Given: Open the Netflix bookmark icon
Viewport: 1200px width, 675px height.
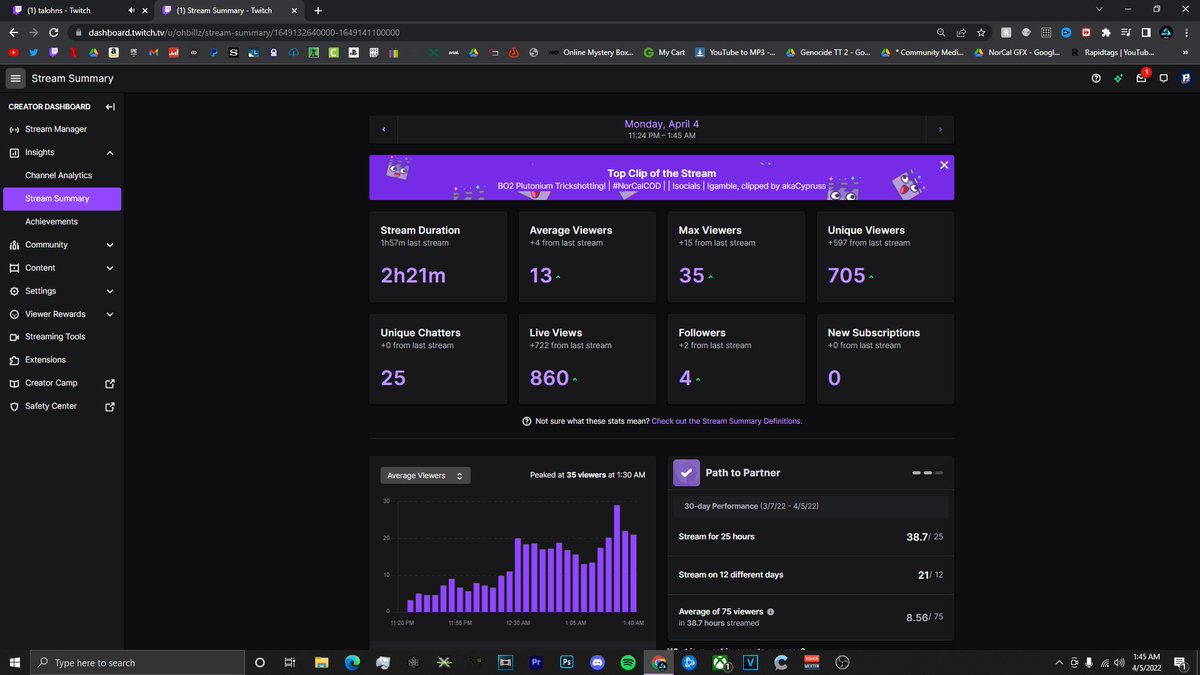Looking at the screenshot, I should click(74, 52).
